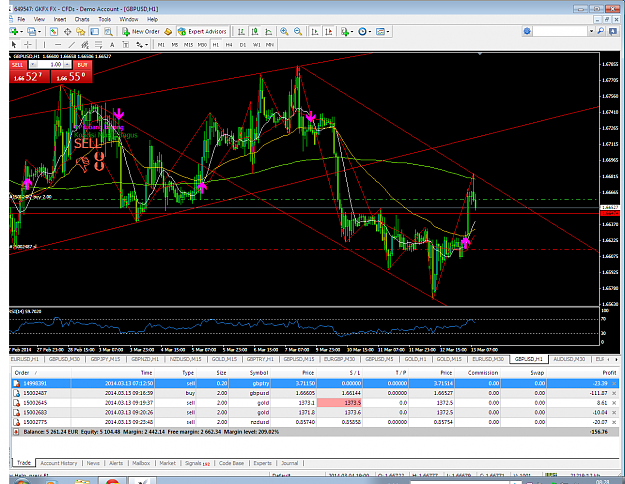The height and width of the screenshot is (484, 625).
Task: Select the Text Label tool
Action: pos(126,45)
